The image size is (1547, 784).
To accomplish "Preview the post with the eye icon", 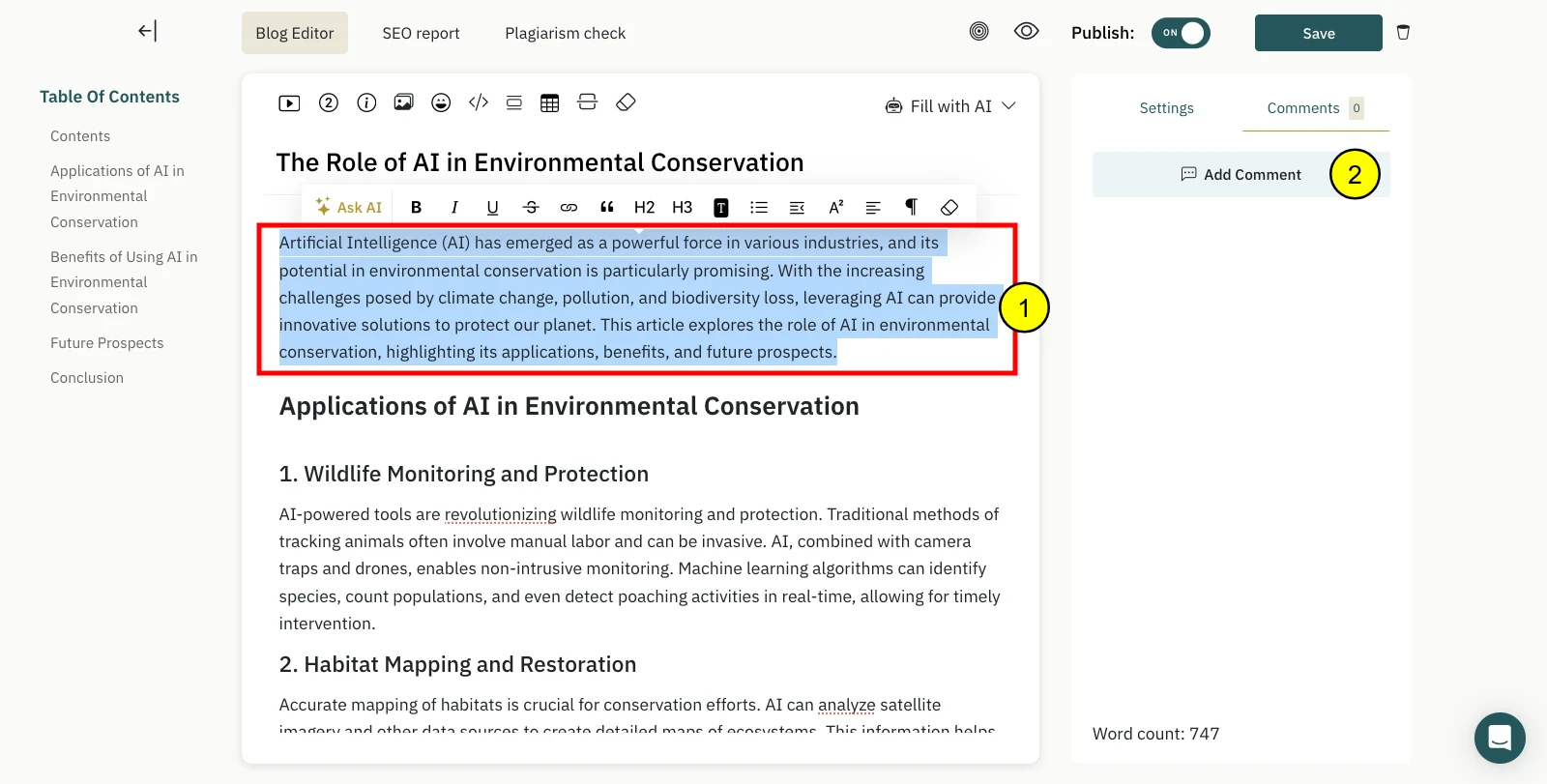I will tap(1027, 31).
